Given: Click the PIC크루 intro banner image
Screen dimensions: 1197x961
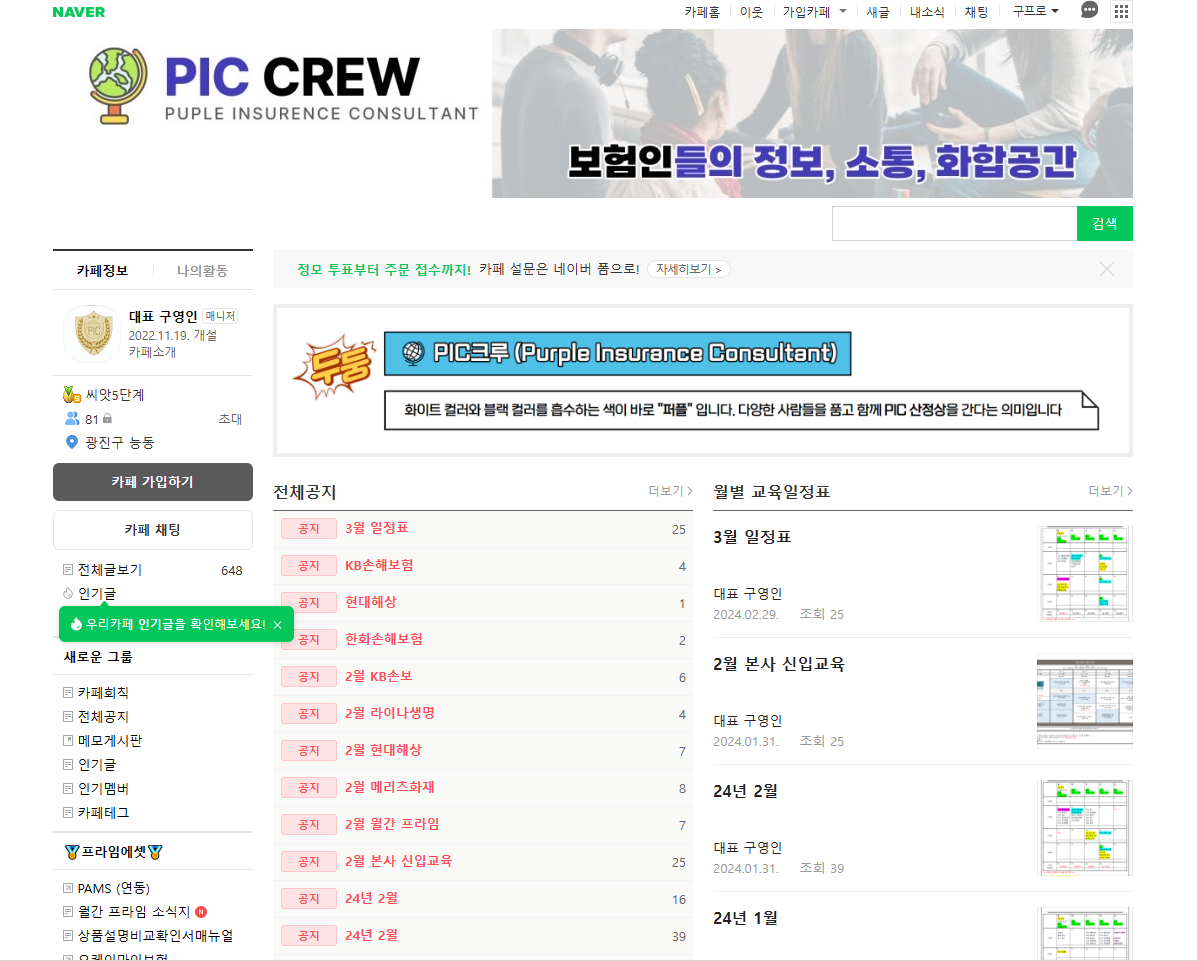Looking at the screenshot, I should pyautogui.click(x=702, y=380).
